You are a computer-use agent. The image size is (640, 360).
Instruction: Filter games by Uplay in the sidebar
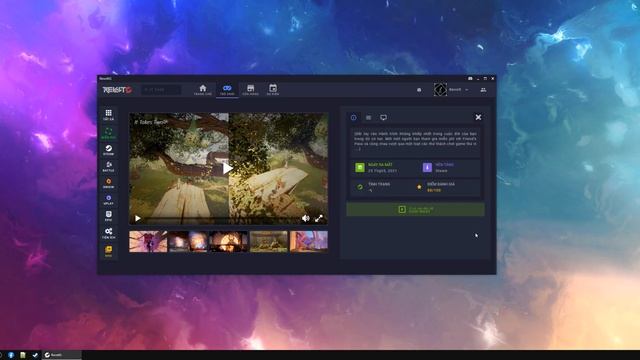pyautogui.click(x=109, y=200)
